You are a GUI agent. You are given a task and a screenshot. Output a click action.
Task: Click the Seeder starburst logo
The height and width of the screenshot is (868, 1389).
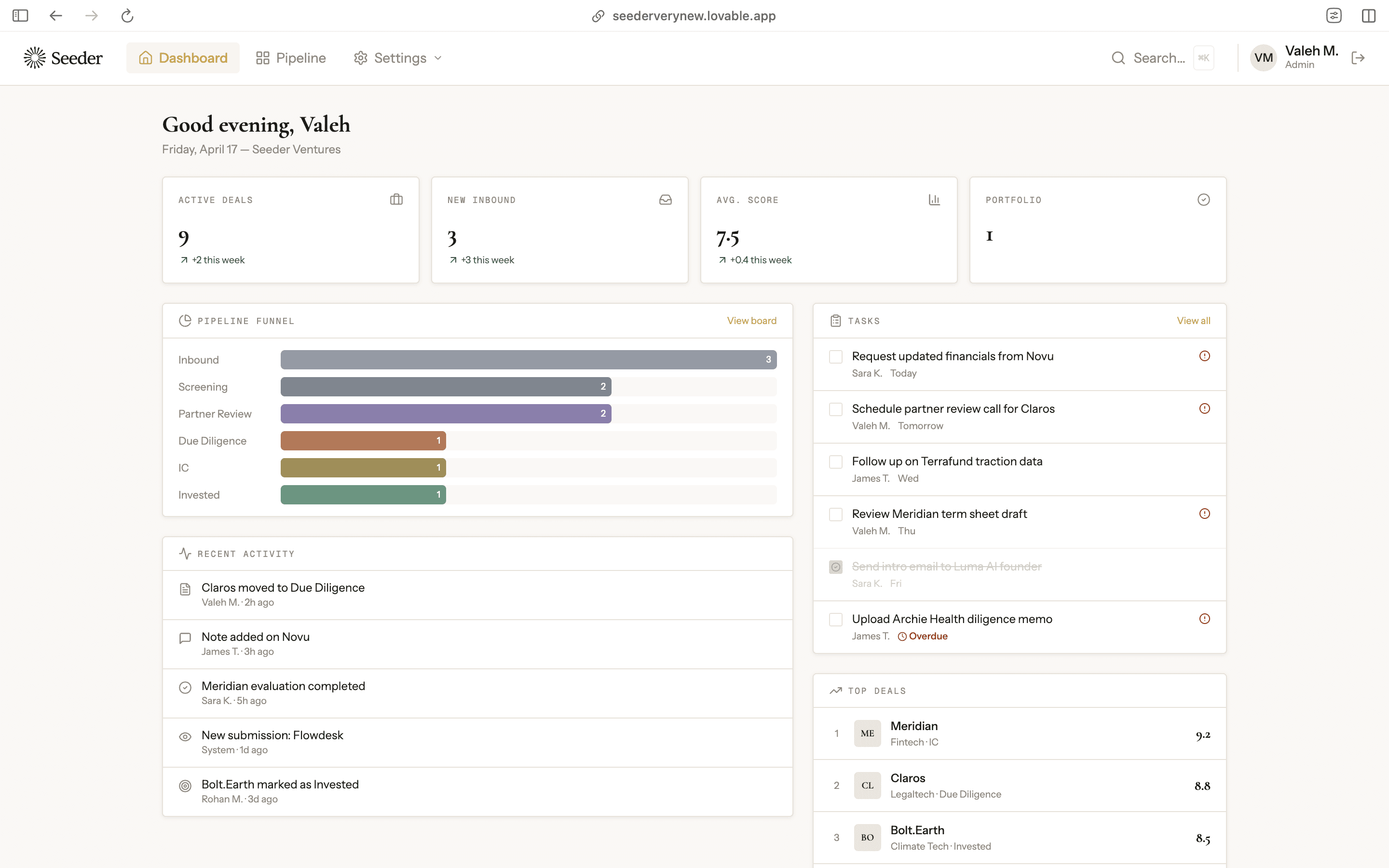coord(34,57)
